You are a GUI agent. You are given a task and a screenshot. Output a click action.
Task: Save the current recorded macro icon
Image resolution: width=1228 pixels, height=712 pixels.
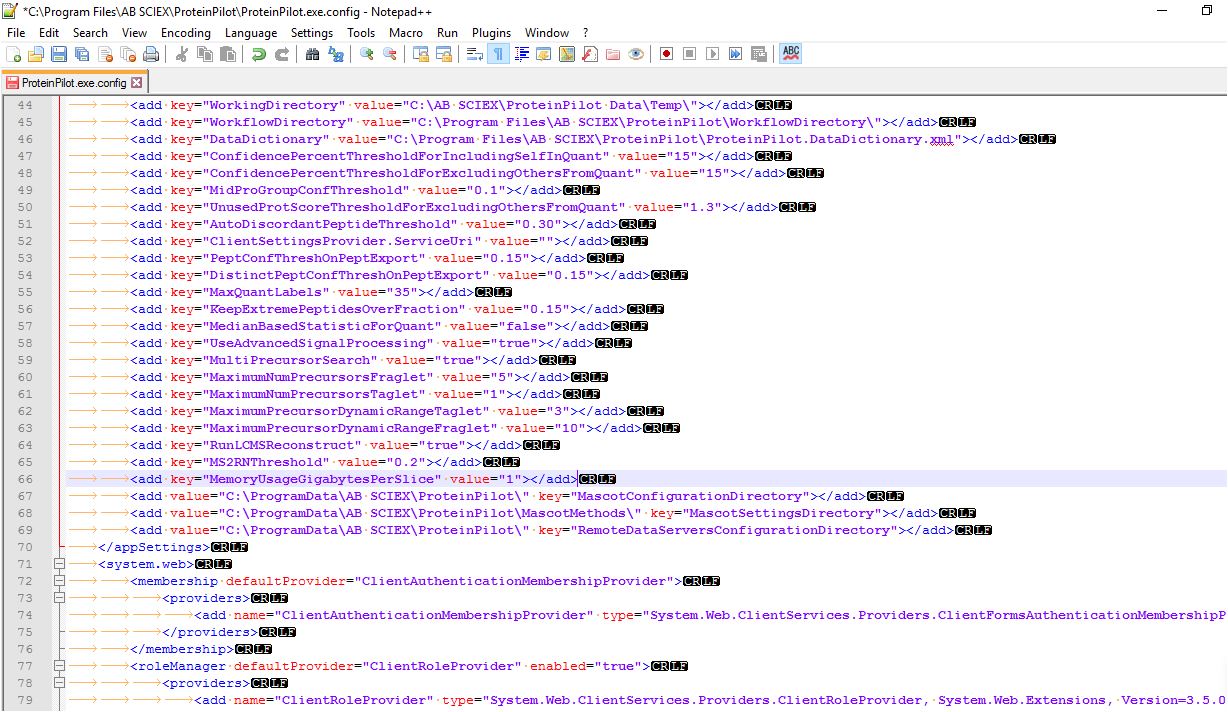[x=759, y=53]
